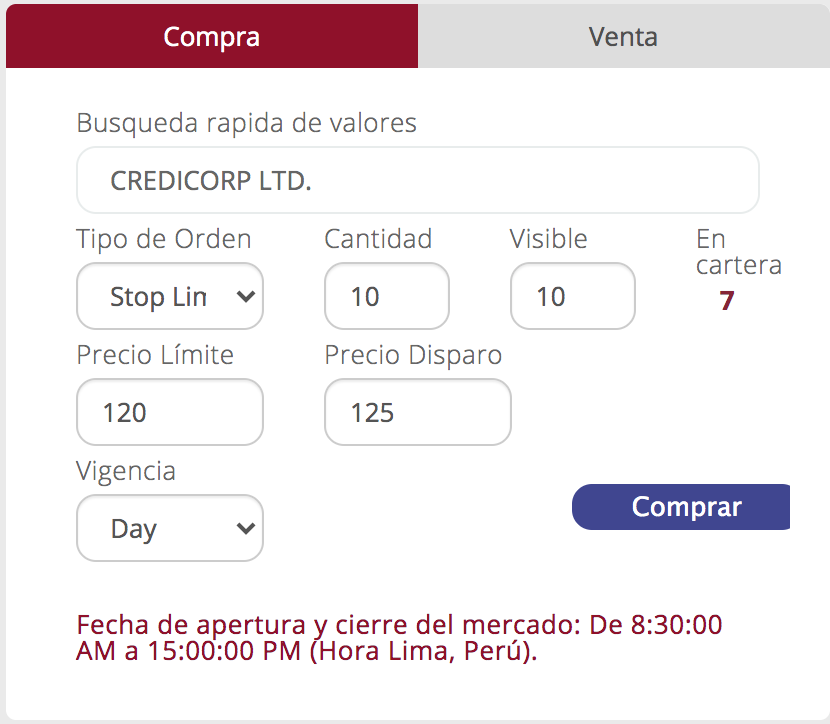This screenshot has height=724, width=830.
Task: Select the Precio Disparo field showing 125
Action: point(418,412)
